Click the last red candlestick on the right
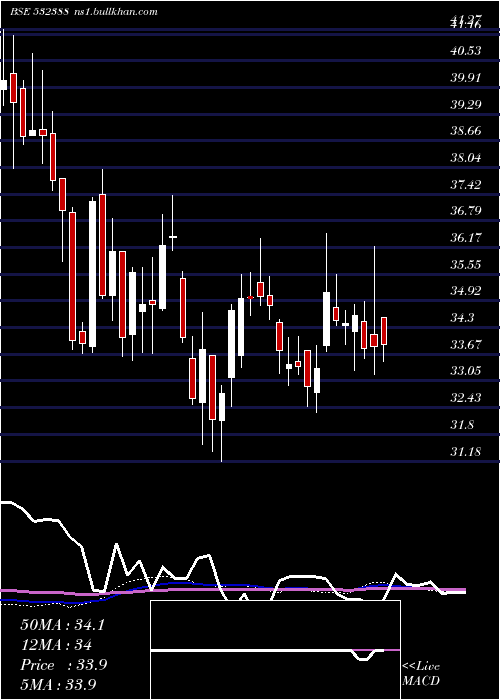The height and width of the screenshot is (700, 500). tap(384, 331)
